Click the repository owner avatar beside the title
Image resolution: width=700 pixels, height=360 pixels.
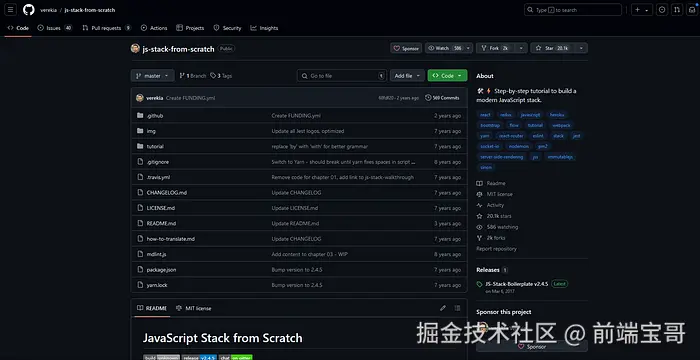point(135,49)
